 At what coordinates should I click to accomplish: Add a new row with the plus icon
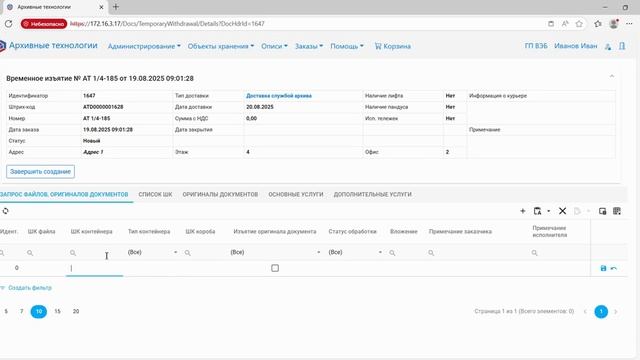point(522,211)
